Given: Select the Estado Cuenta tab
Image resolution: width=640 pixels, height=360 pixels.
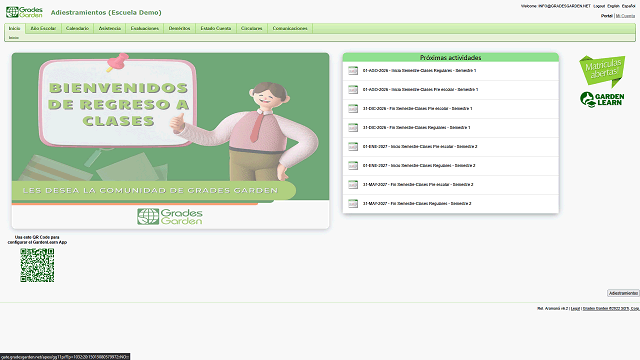Looking at the screenshot, I should 216,28.
